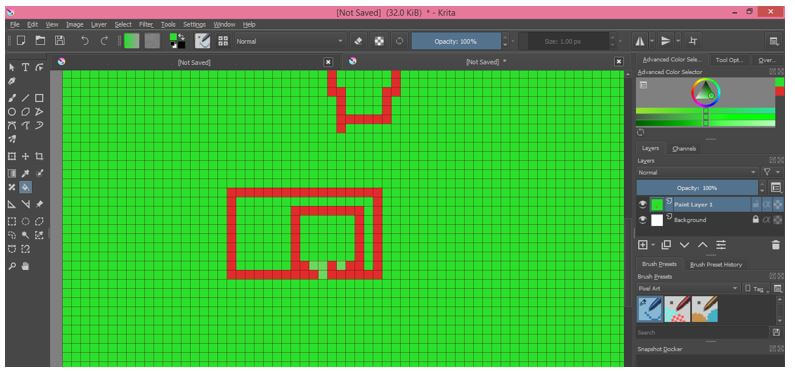Open the layer filter dropdown
795x371 pixels.
click(x=771, y=172)
